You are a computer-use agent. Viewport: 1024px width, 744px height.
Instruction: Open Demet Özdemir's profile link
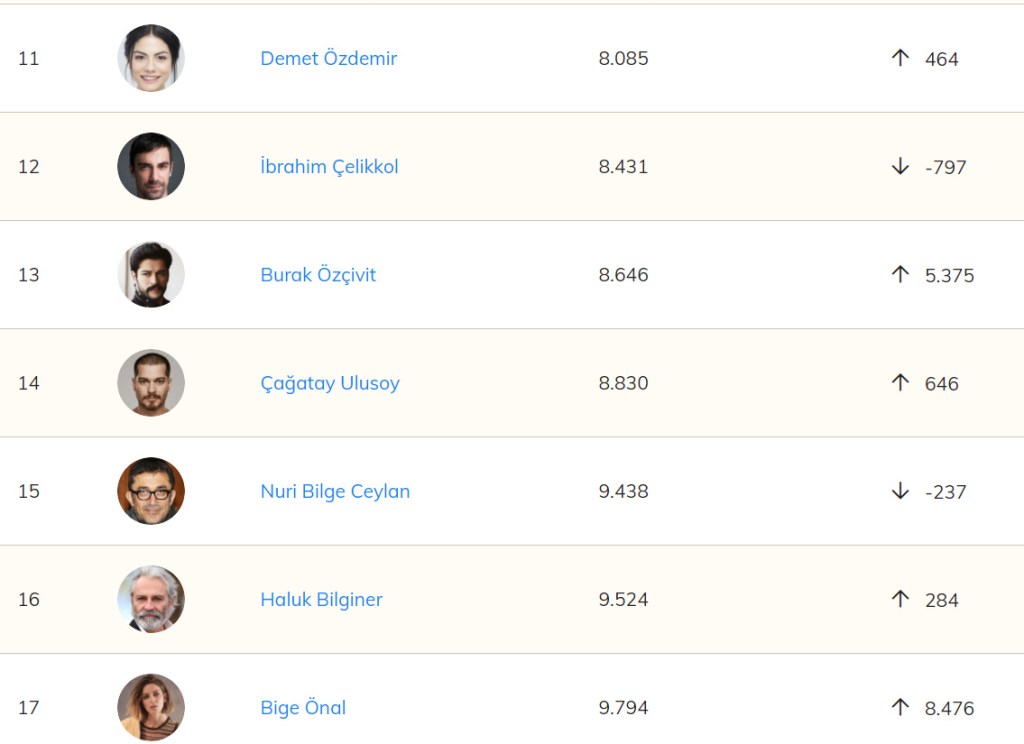(328, 58)
